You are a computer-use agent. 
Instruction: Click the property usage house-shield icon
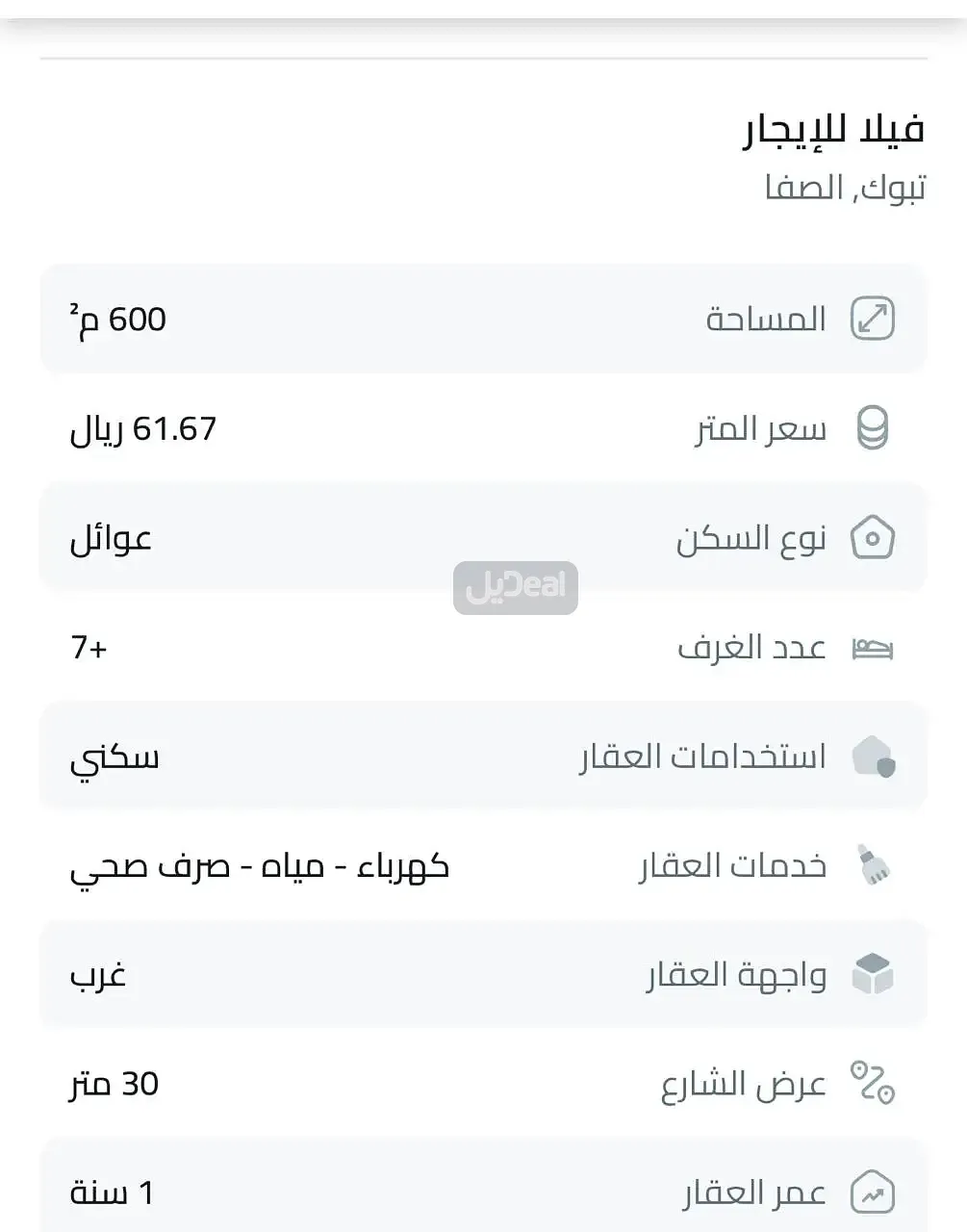(873, 757)
